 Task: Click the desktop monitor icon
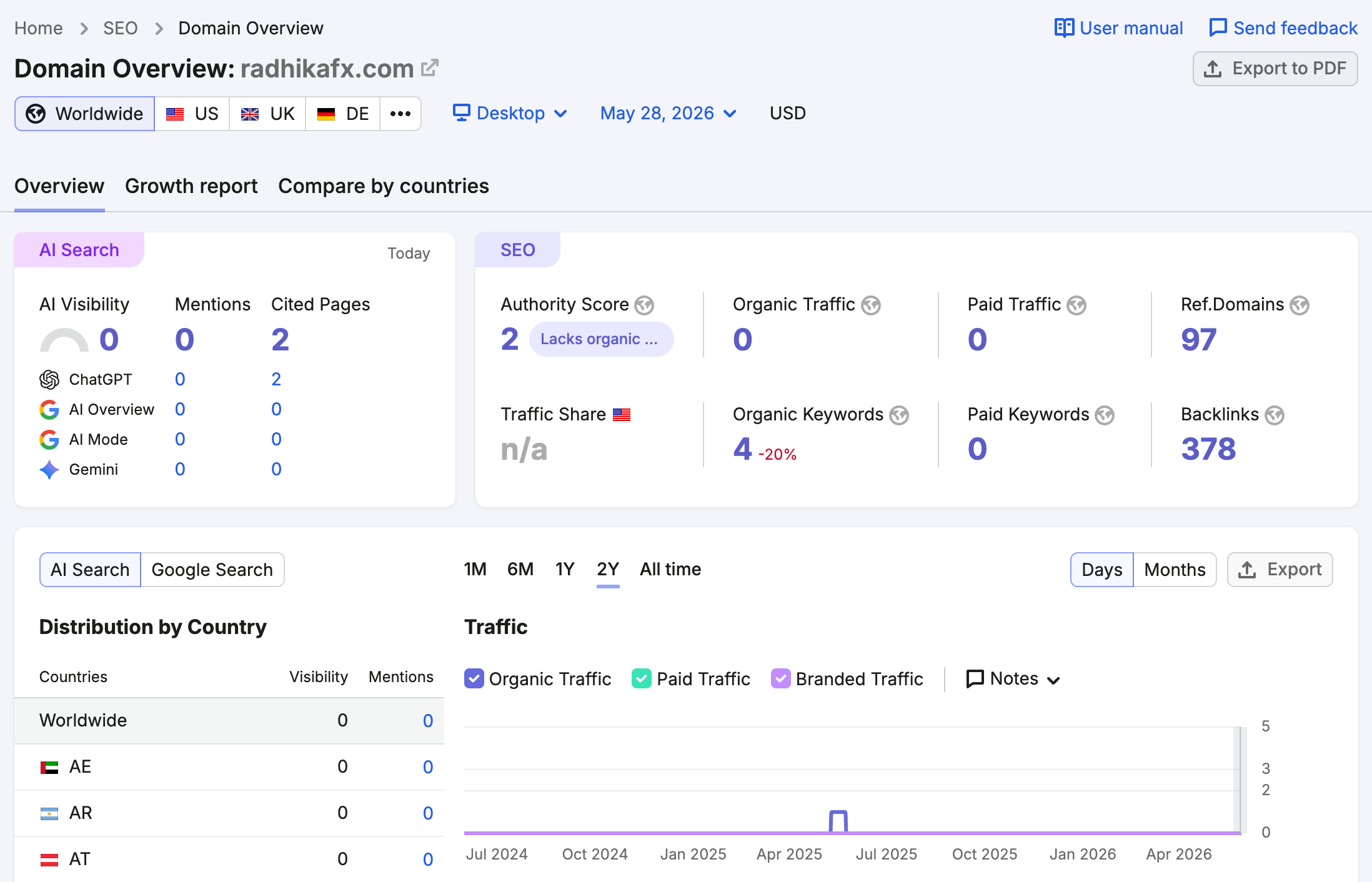coord(461,113)
